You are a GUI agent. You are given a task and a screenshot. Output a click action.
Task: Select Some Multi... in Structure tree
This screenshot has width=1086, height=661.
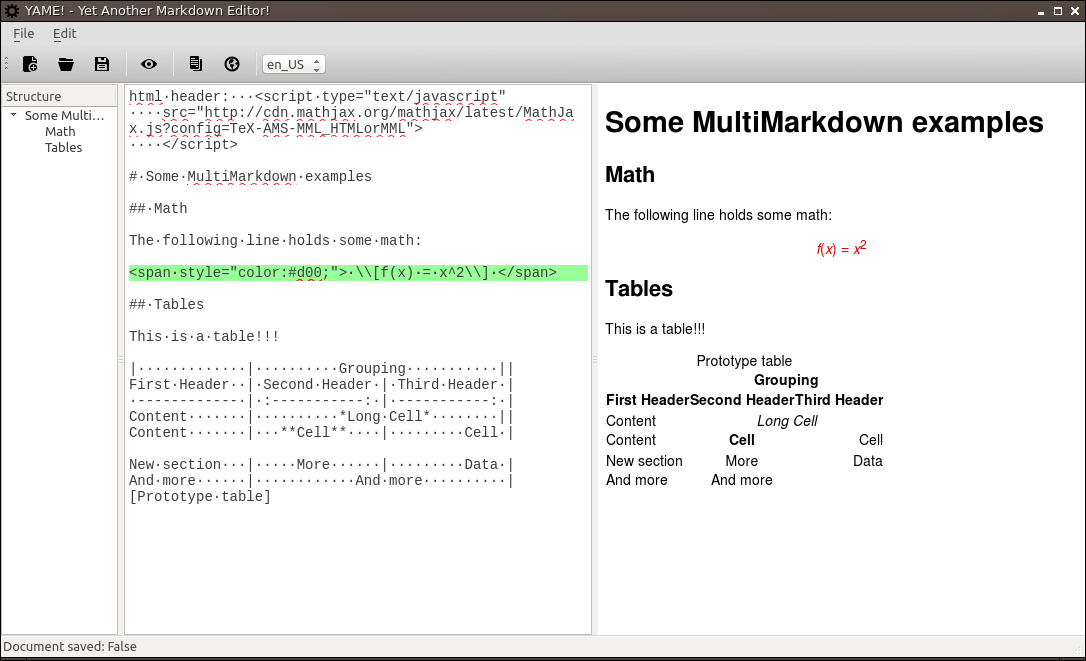[x=64, y=116]
